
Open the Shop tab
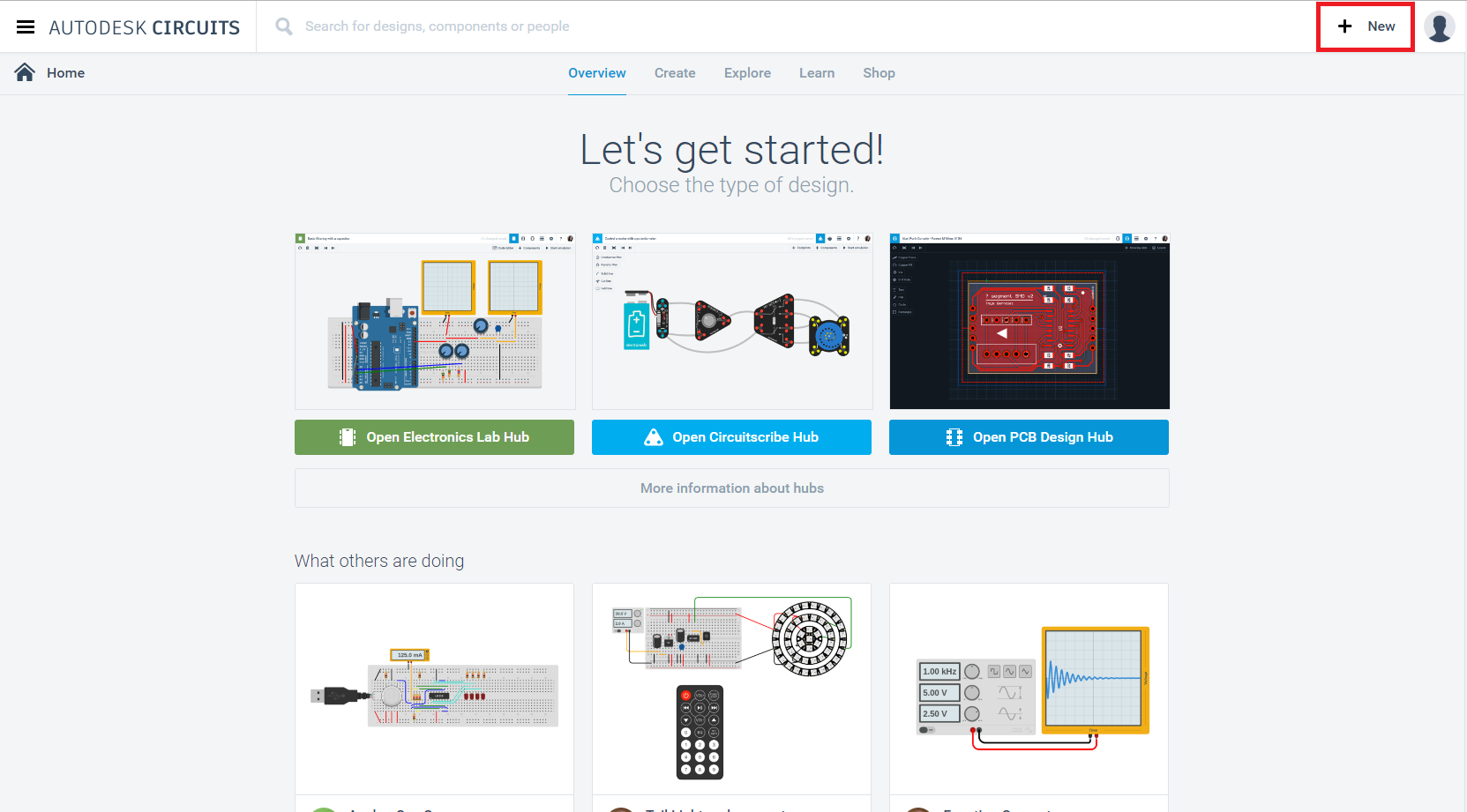tap(879, 73)
